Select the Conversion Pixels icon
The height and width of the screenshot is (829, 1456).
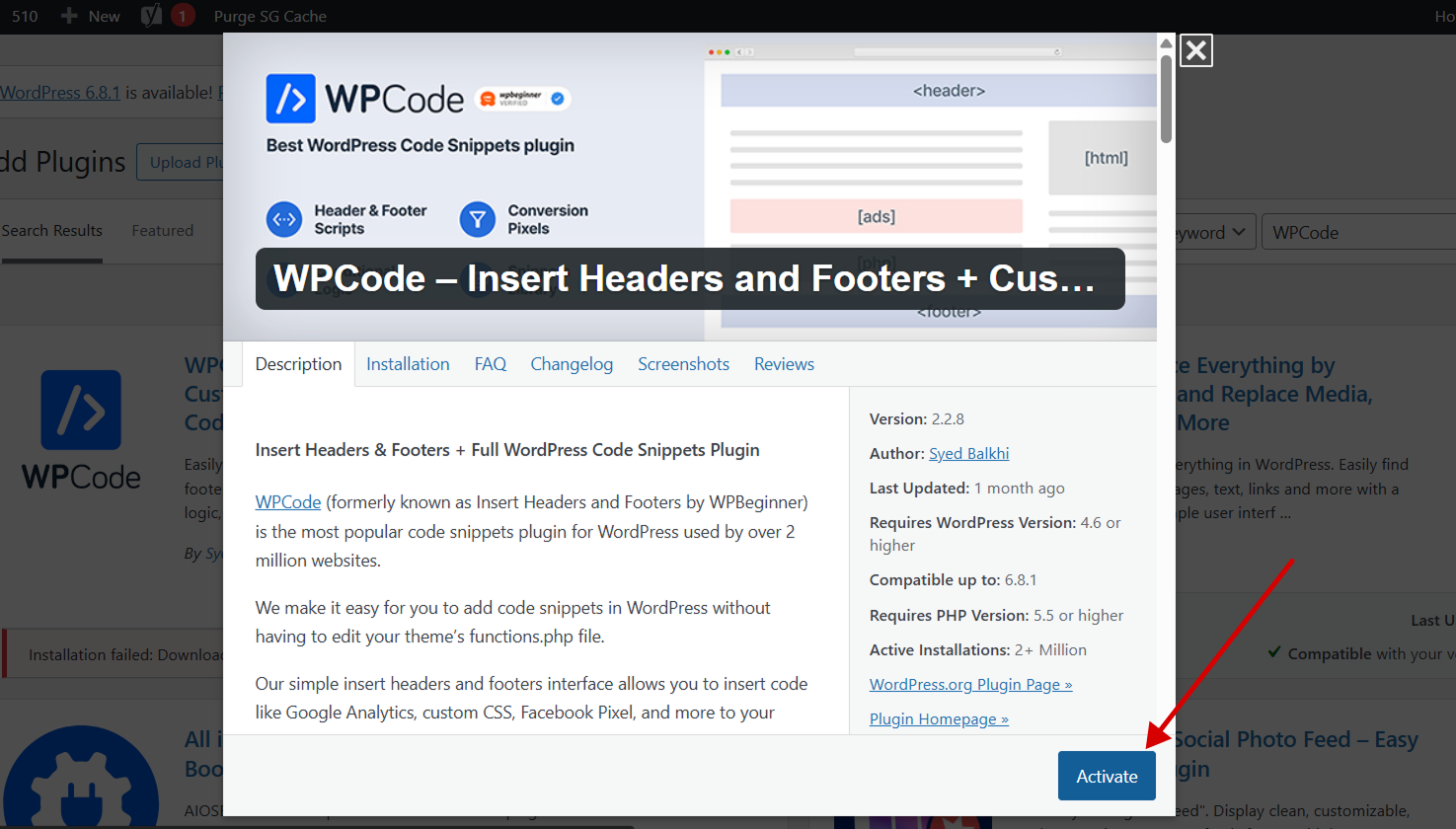click(477, 218)
